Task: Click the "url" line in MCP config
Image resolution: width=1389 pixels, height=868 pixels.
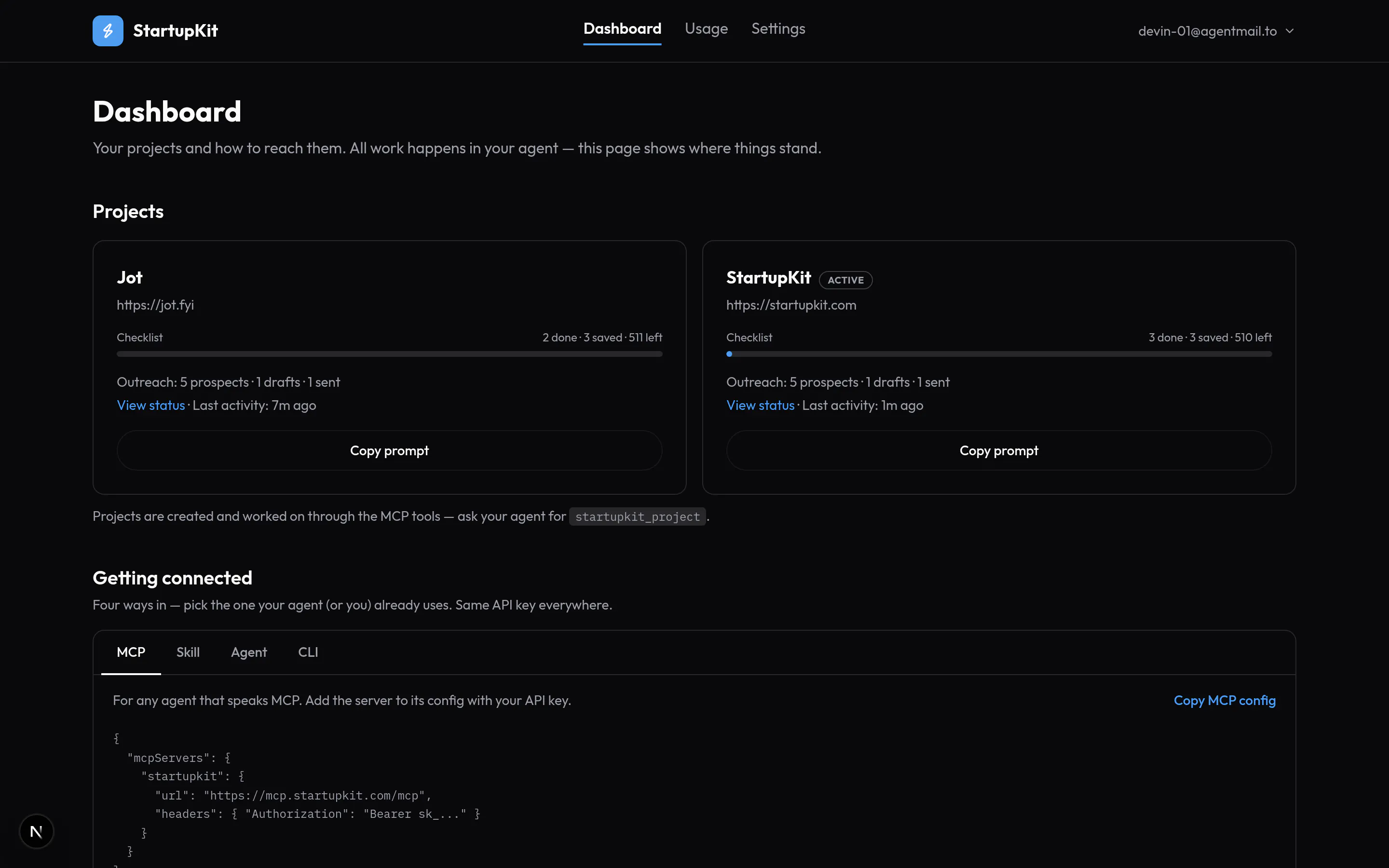Action: point(293,796)
